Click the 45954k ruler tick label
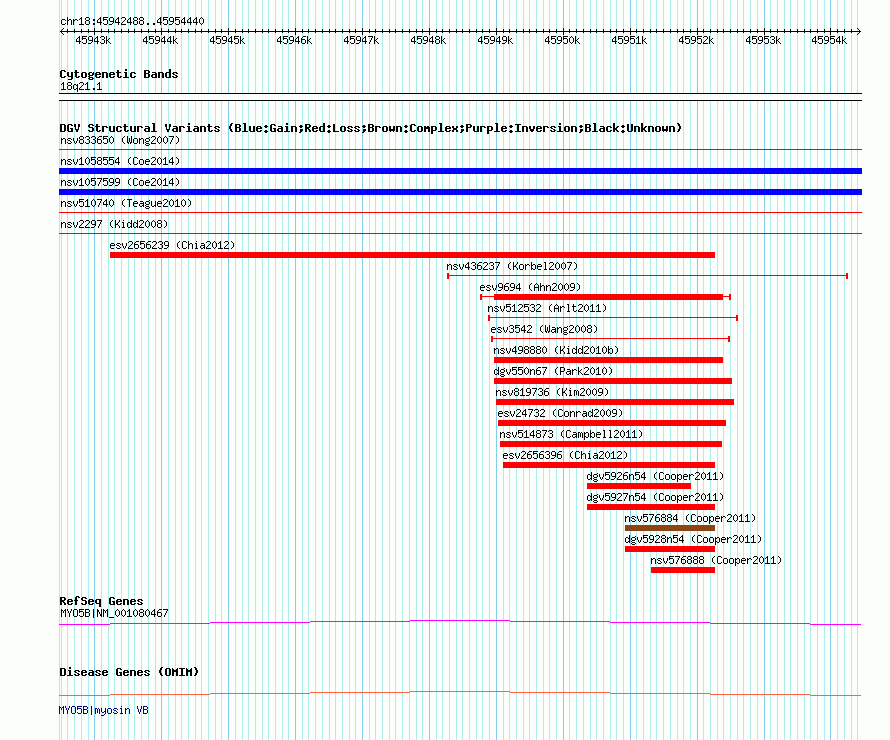Image resolution: width=890 pixels, height=740 pixels. [829, 40]
